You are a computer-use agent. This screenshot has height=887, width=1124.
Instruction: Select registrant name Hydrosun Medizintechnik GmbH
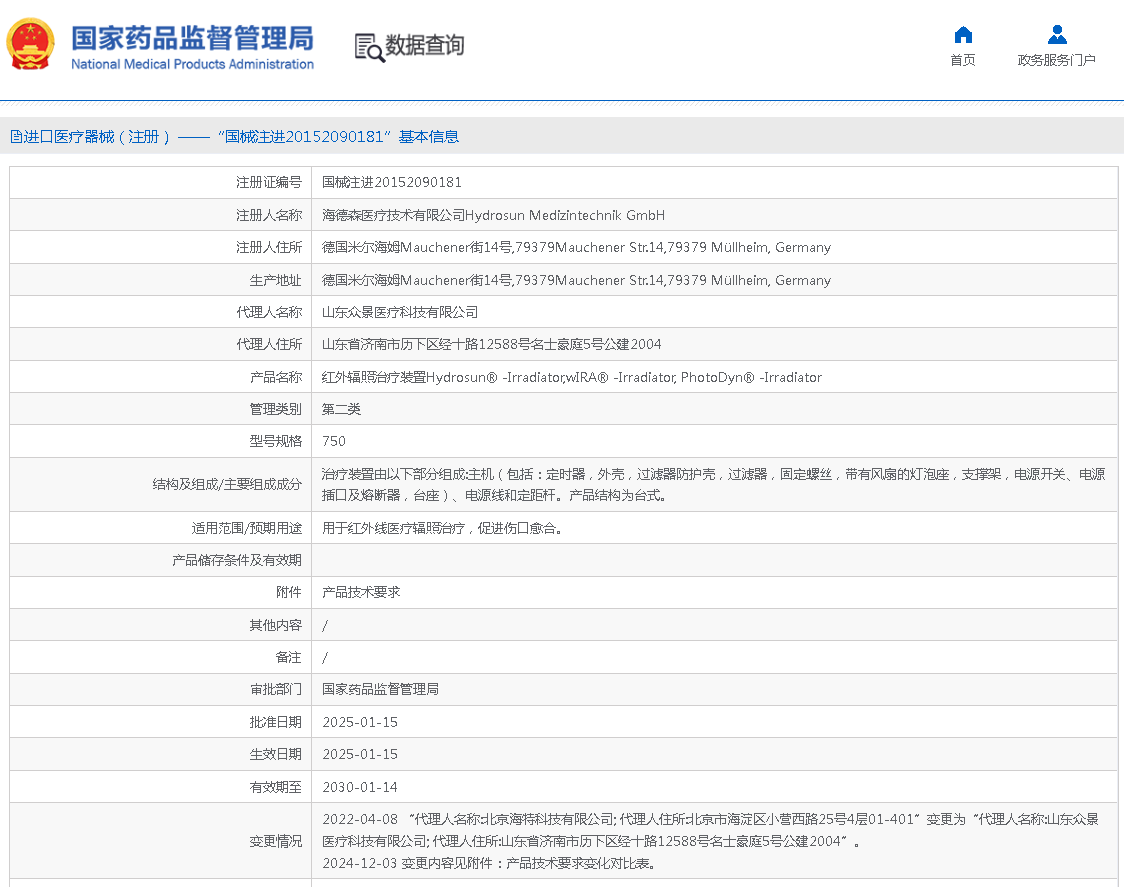565,215
